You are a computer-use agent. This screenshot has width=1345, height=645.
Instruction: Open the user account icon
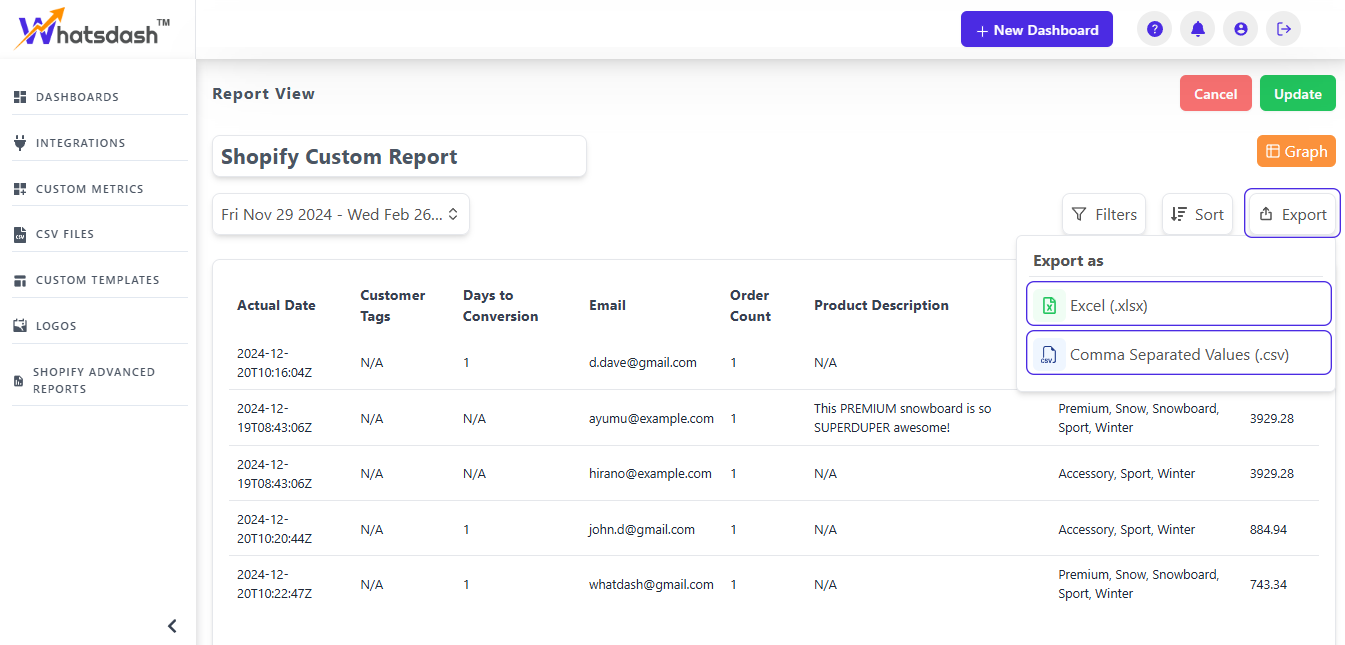(x=1241, y=30)
